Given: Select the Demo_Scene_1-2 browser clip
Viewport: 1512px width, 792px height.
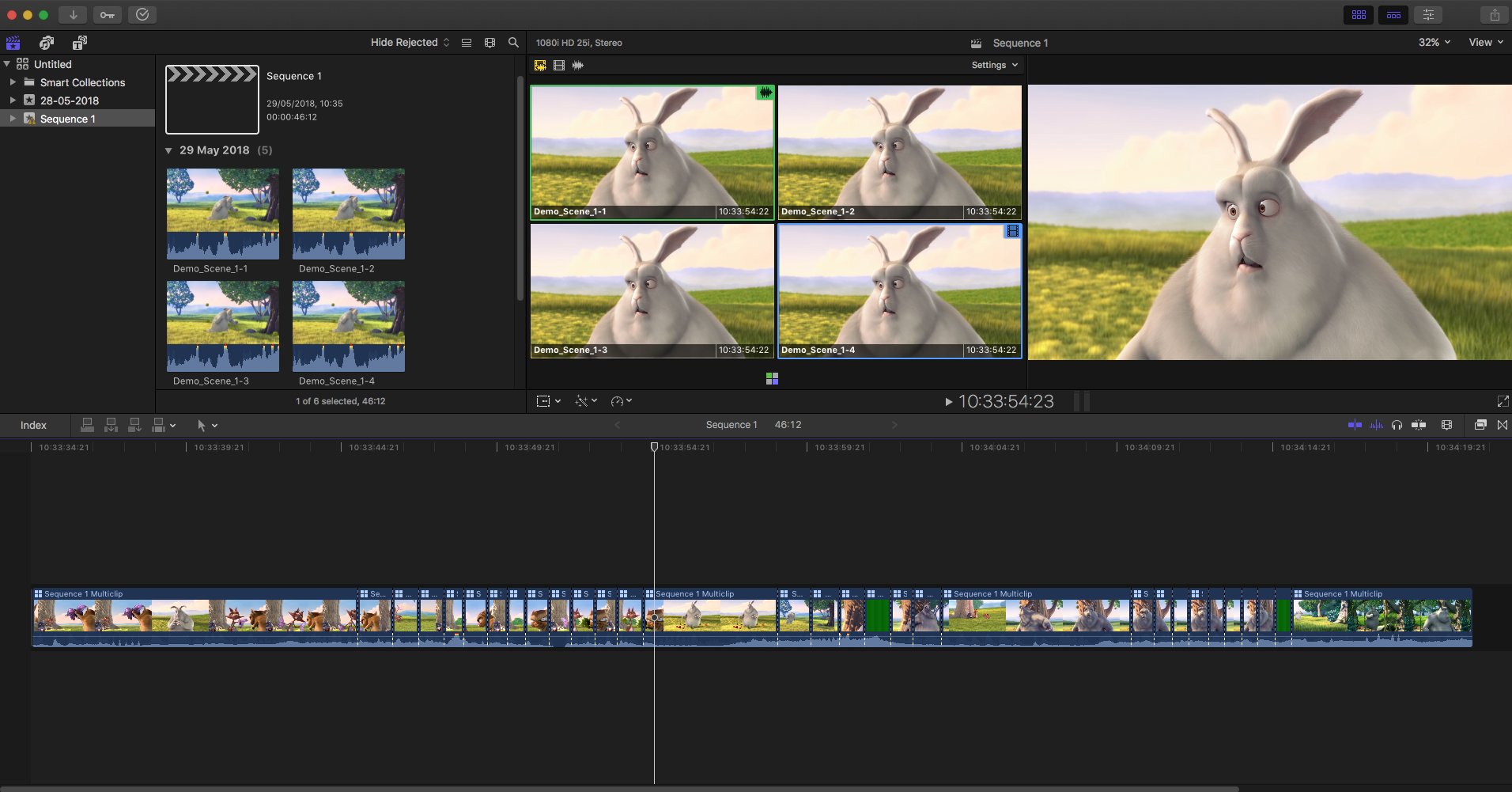Looking at the screenshot, I should tap(349, 214).
